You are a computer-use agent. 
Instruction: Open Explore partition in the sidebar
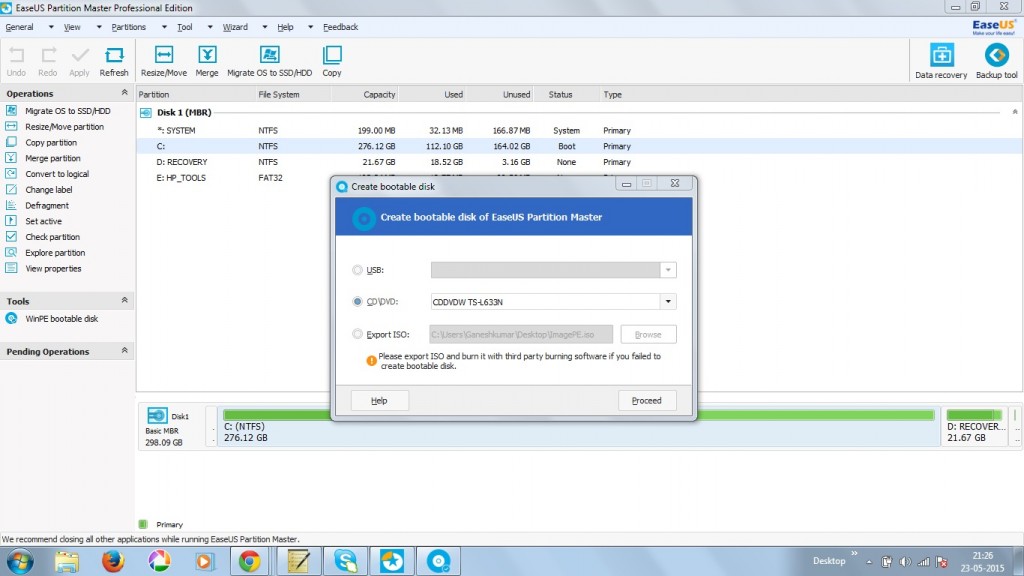pyautogui.click(x=55, y=253)
